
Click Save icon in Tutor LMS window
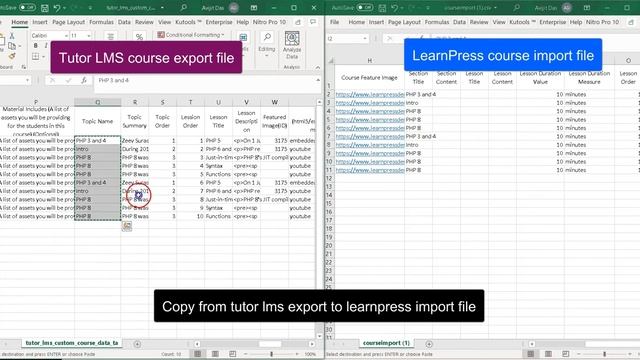click(x=45, y=8)
